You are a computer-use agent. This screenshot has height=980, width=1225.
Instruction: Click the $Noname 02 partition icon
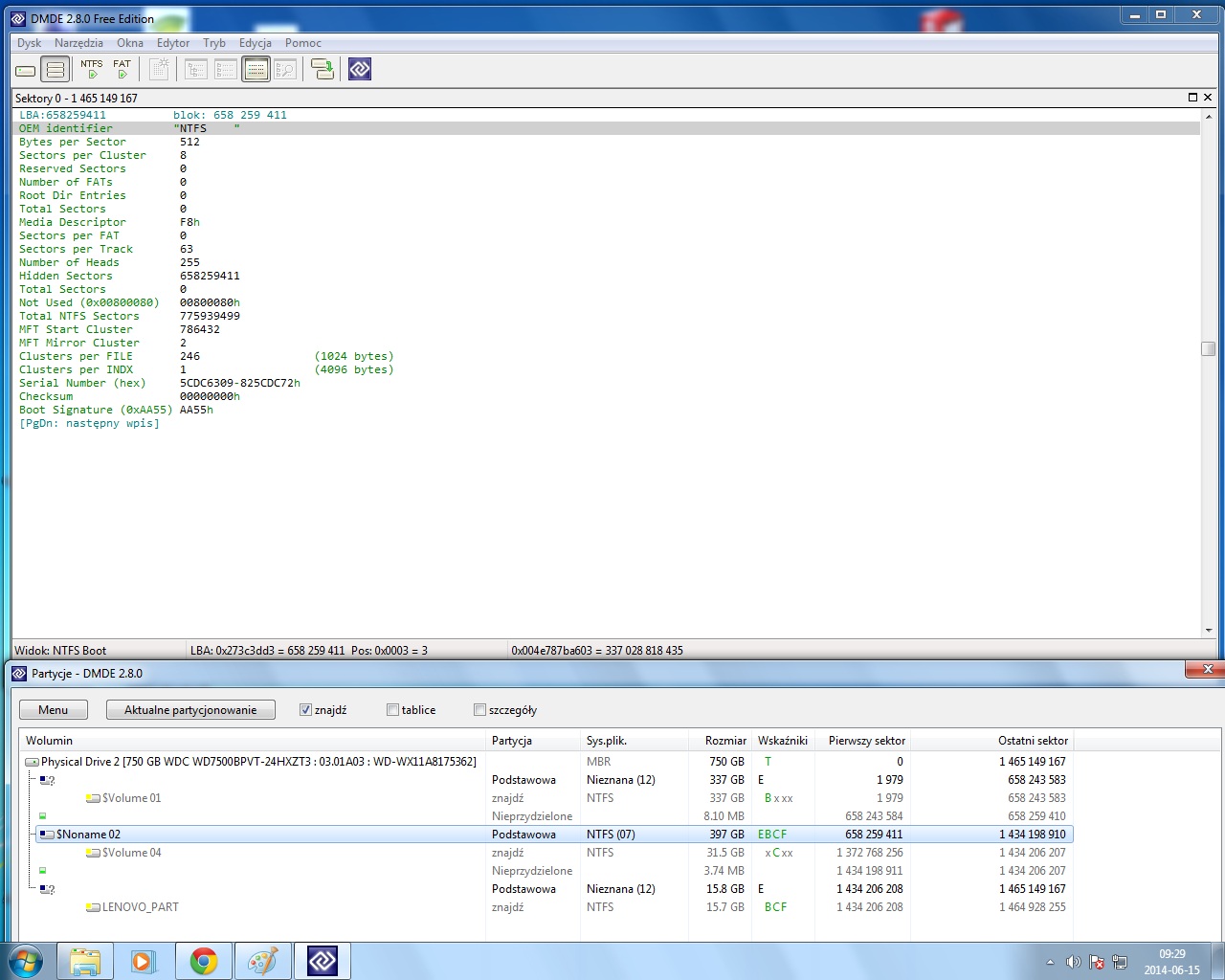tap(46, 835)
